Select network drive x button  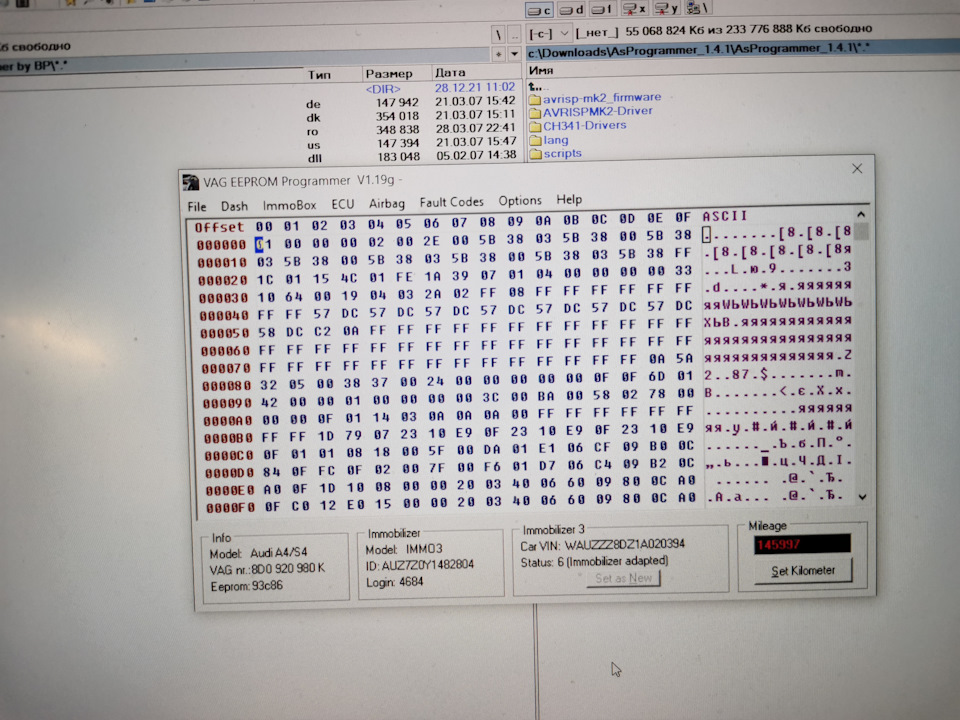point(634,9)
